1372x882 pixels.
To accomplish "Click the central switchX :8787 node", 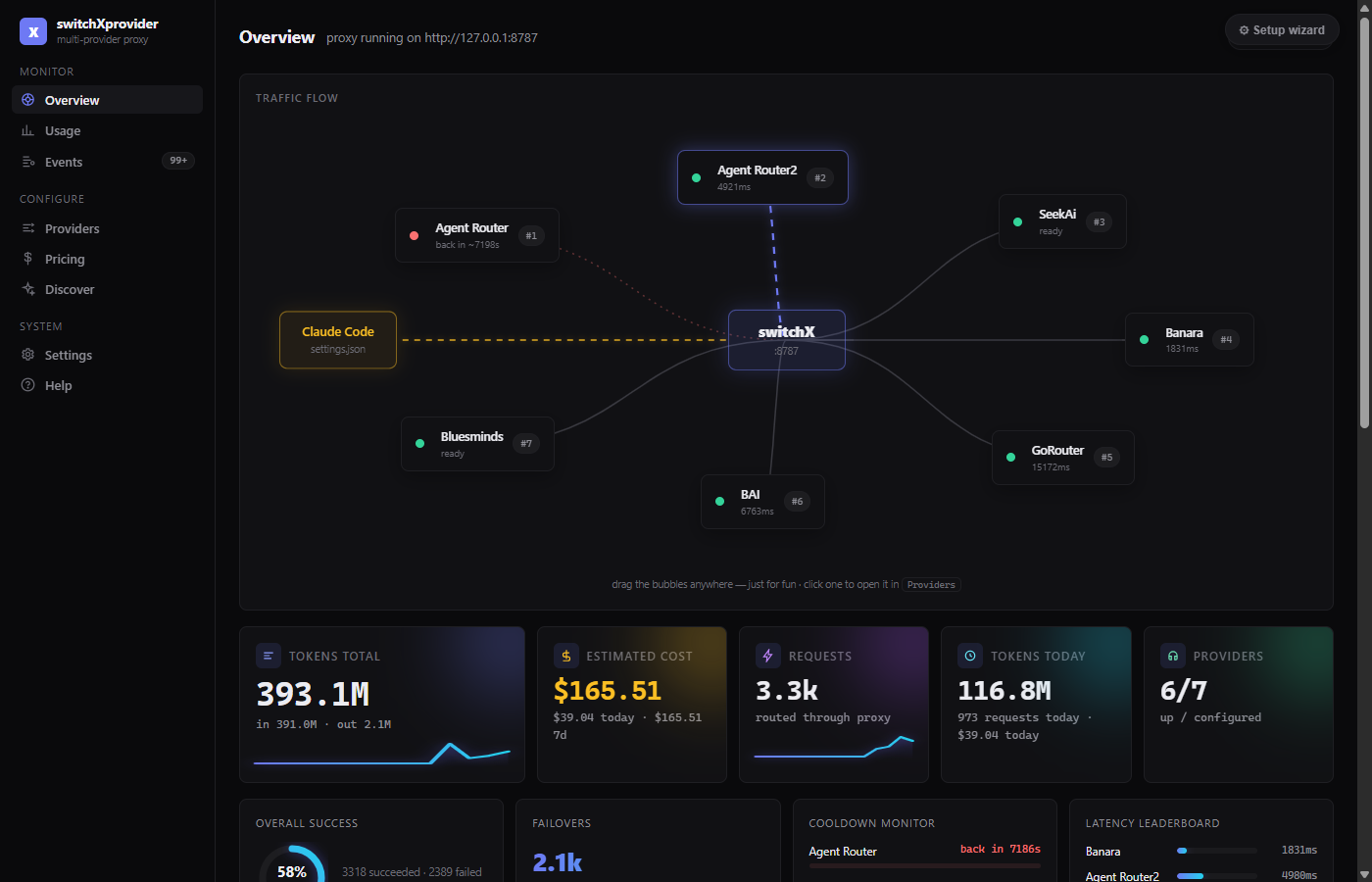I will (787, 340).
